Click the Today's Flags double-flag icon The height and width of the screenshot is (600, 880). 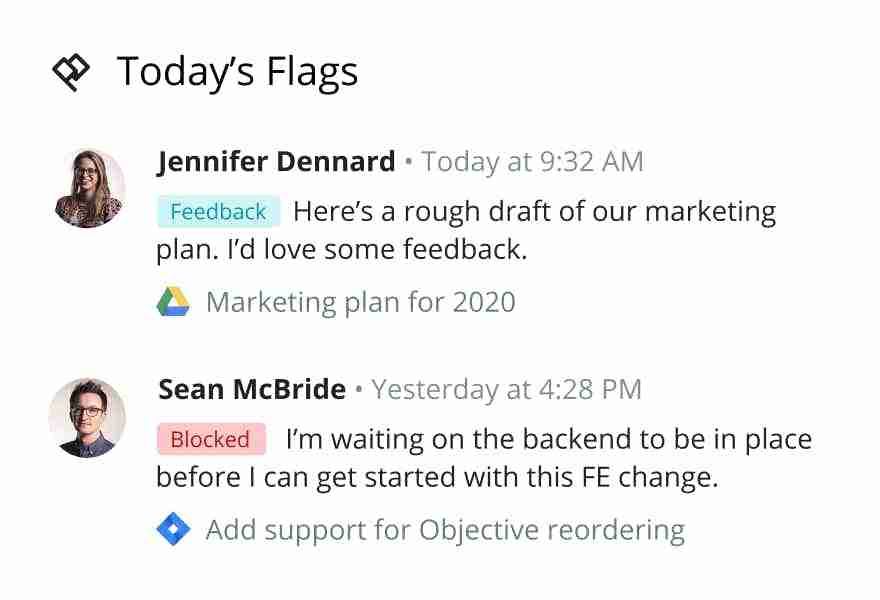pos(71,72)
